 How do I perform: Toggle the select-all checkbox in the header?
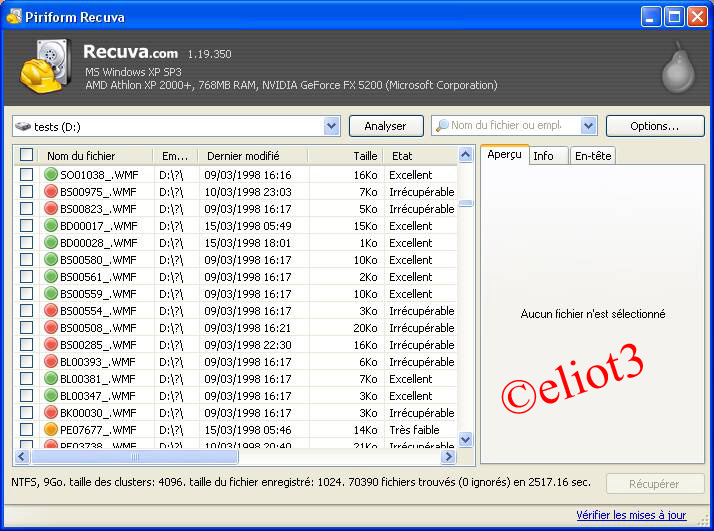click(x=26, y=155)
